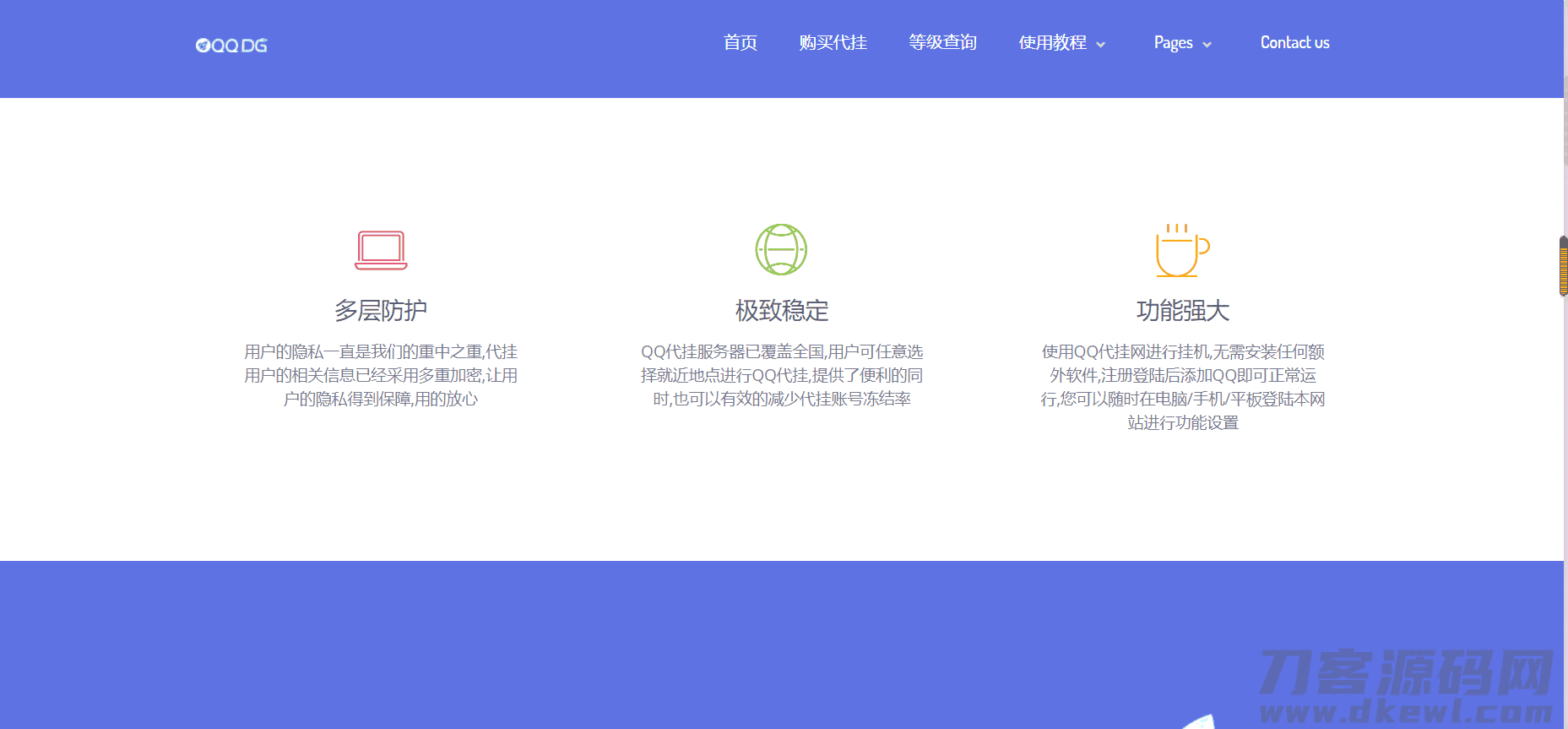1568x729 pixels.
Task: Click the Contact us link
Action: click(1295, 42)
